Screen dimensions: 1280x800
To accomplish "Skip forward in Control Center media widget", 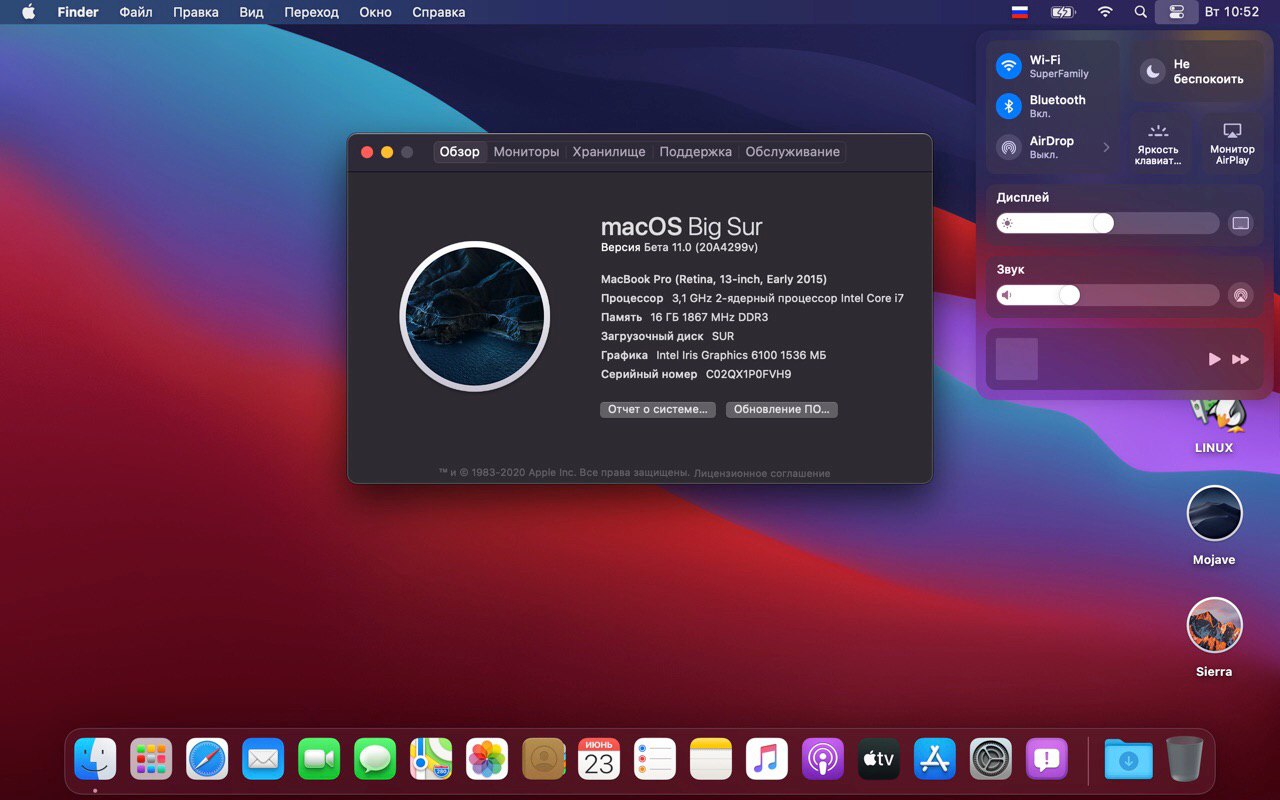I will pyautogui.click(x=1240, y=359).
